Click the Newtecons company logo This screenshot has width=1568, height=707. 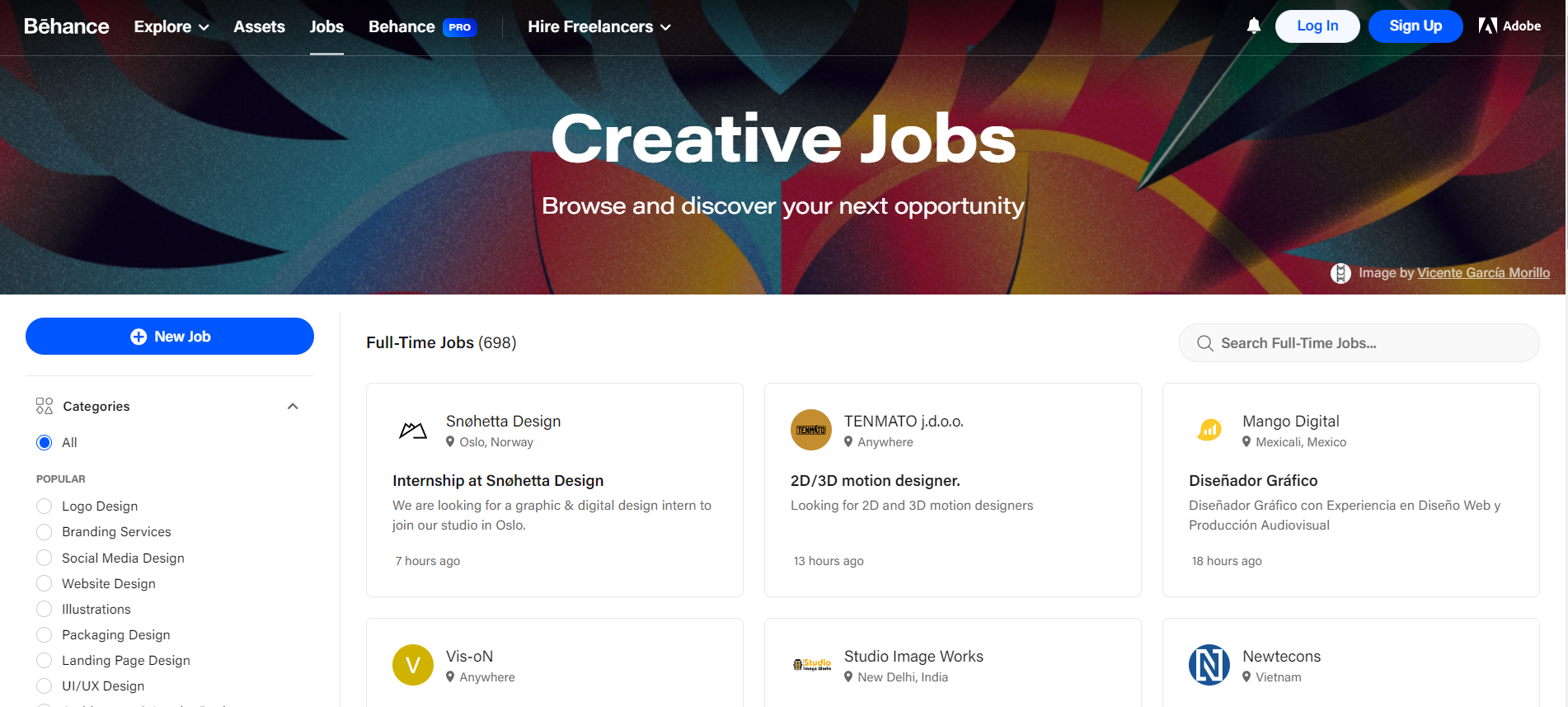1209,664
